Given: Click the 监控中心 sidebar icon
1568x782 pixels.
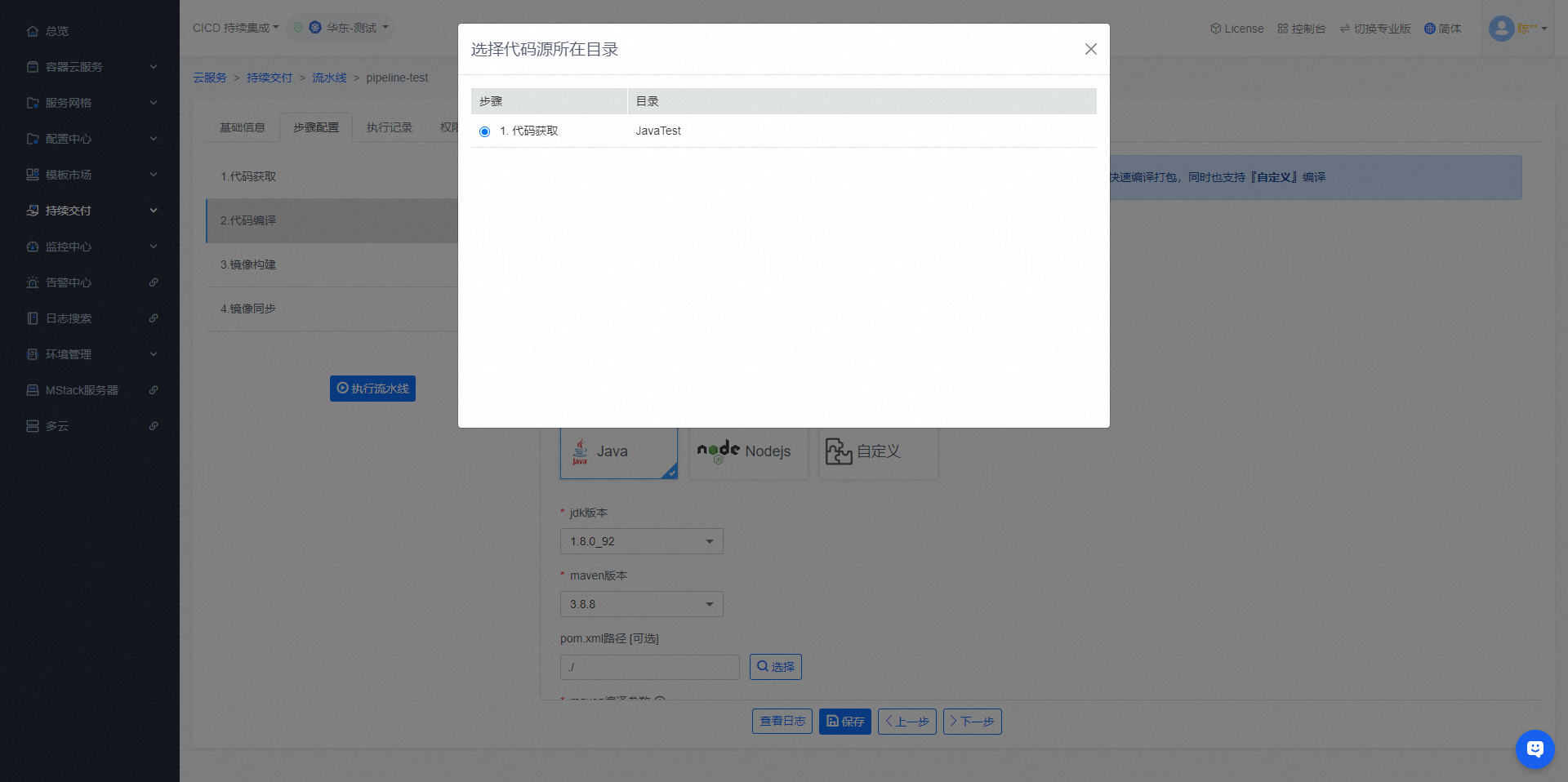Looking at the screenshot, I should pyautogui.click(x=33, y=247).
